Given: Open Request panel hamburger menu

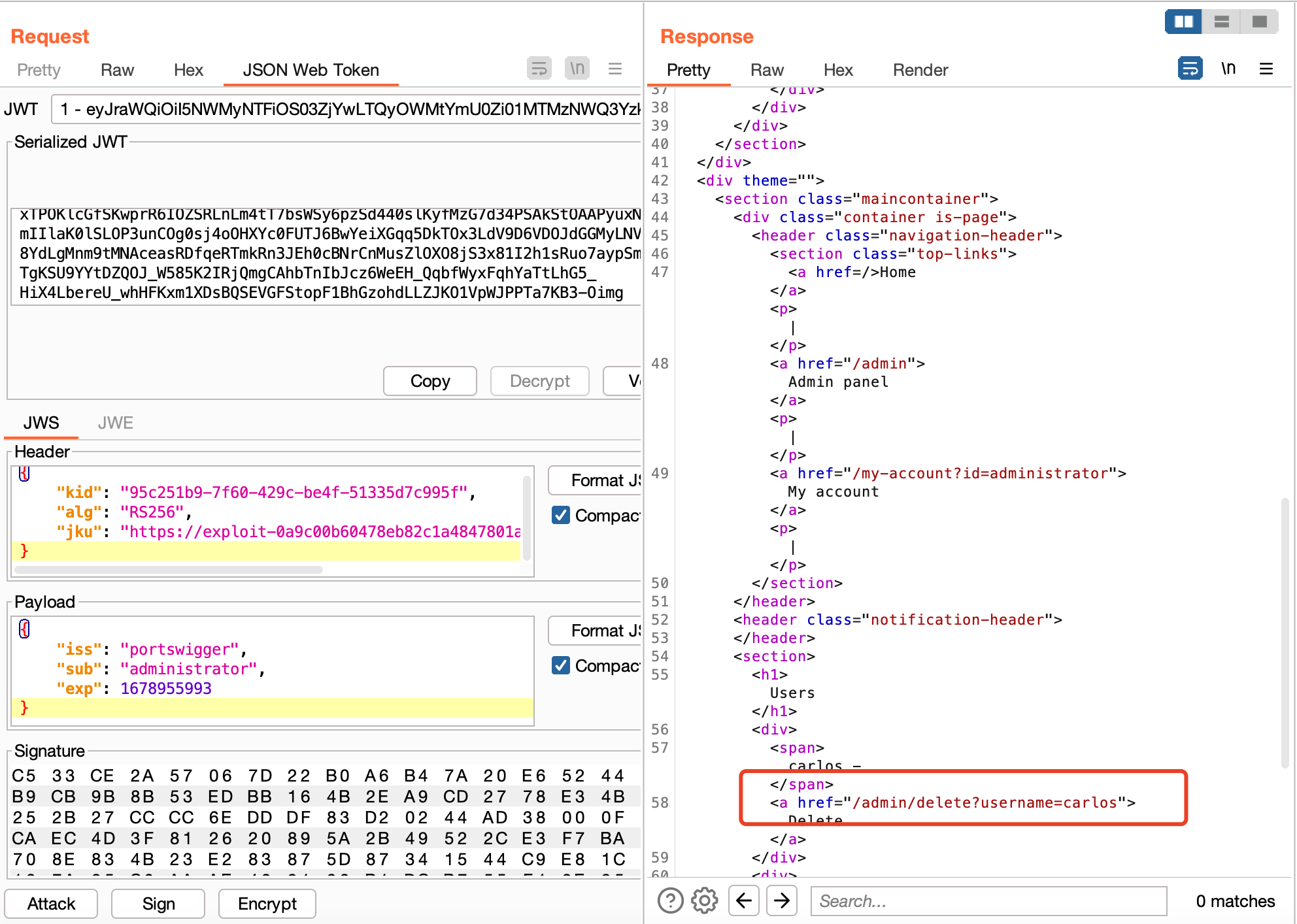Looking at the screenshot, I should point(615,69).
